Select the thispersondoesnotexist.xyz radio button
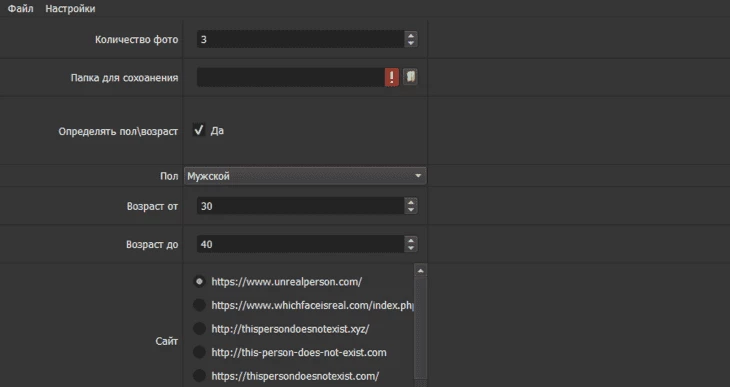The height and width of the screenshot is (387, 730). (x=199, y=329)
